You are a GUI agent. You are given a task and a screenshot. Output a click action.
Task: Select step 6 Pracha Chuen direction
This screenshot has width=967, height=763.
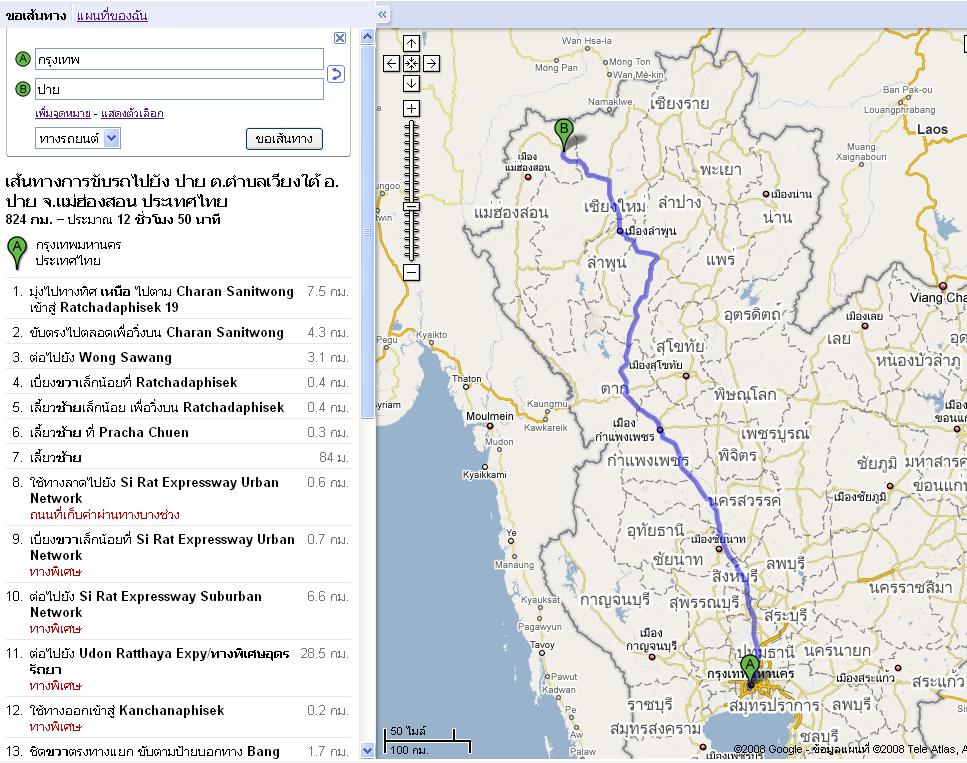click(178, 432)
